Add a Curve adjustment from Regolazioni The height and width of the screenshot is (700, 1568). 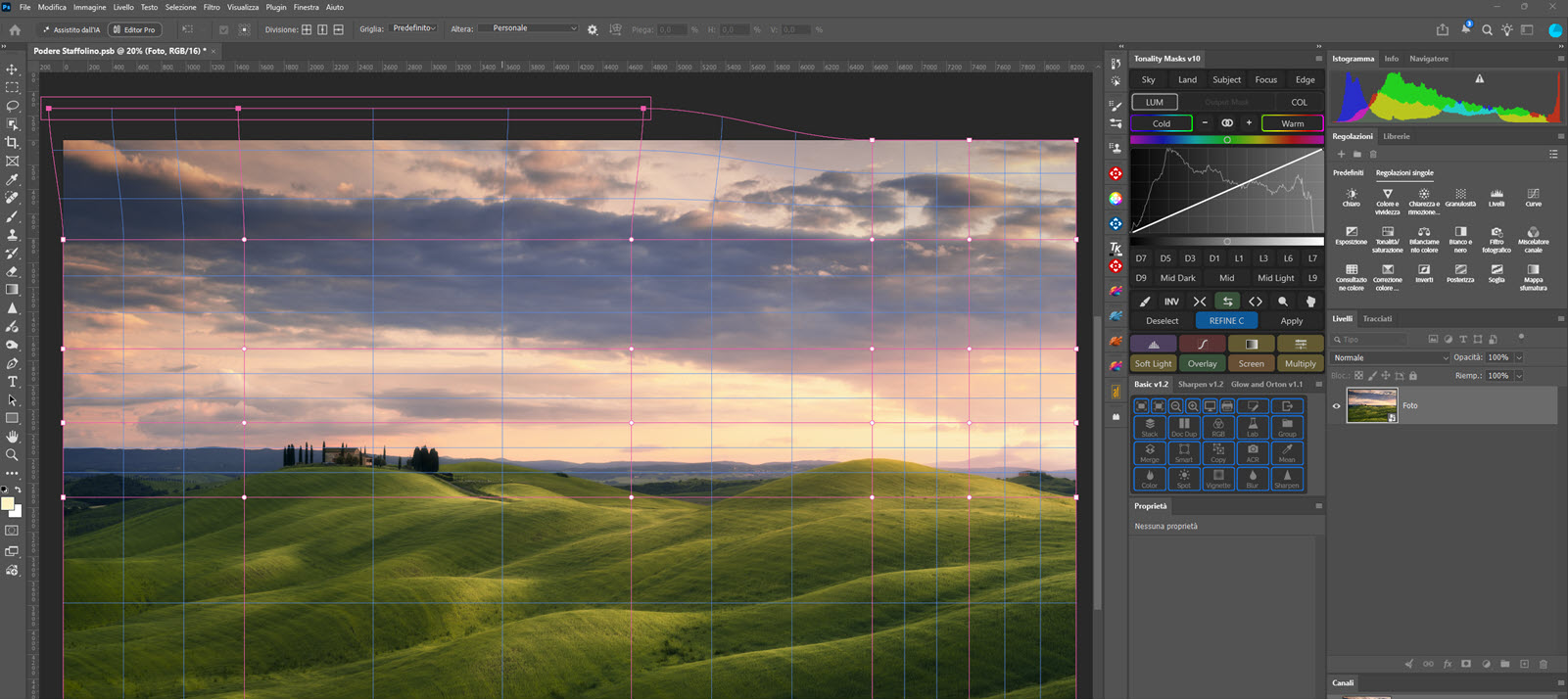coord(1533,198)
